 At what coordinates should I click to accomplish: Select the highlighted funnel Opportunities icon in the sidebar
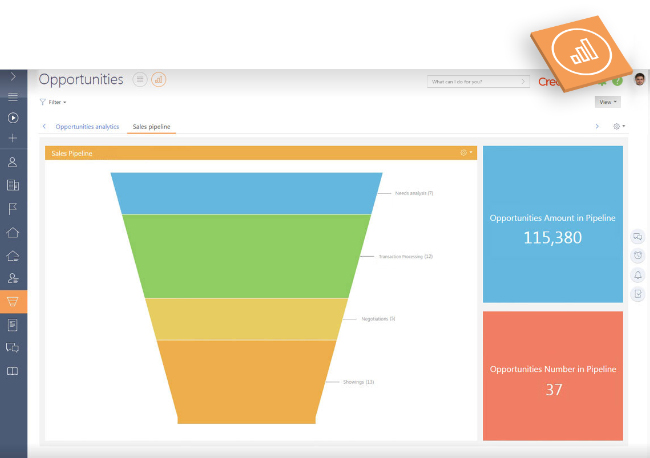13,301
